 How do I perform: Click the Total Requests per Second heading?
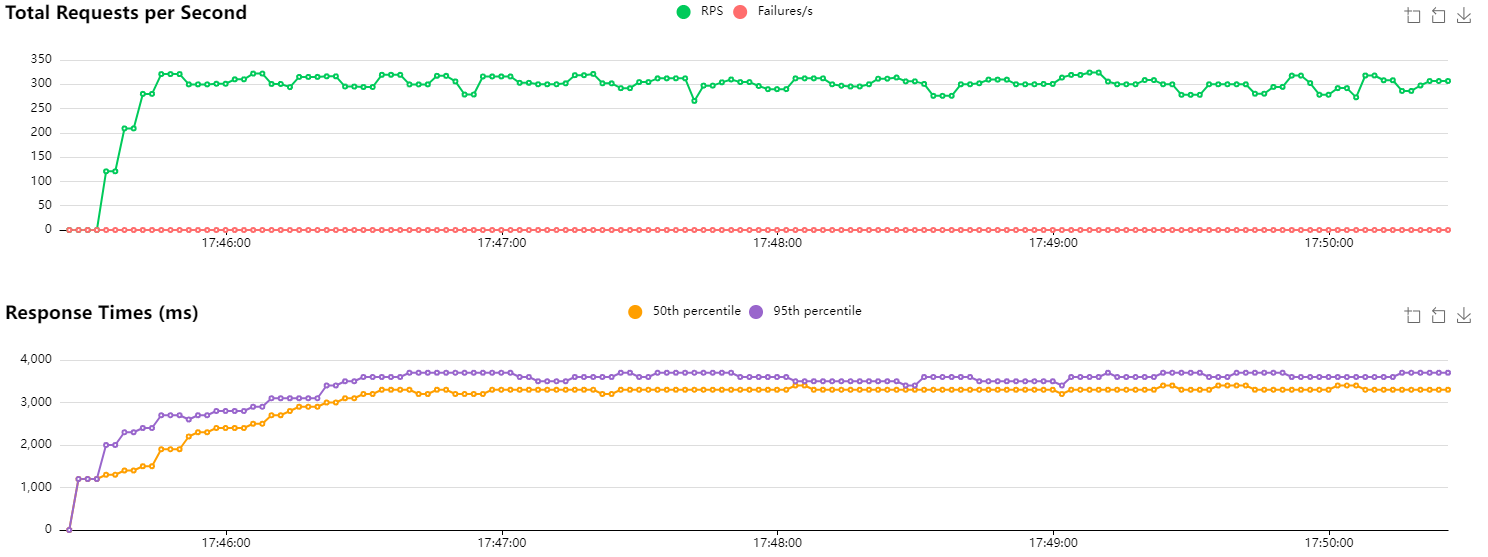(126, 13)
